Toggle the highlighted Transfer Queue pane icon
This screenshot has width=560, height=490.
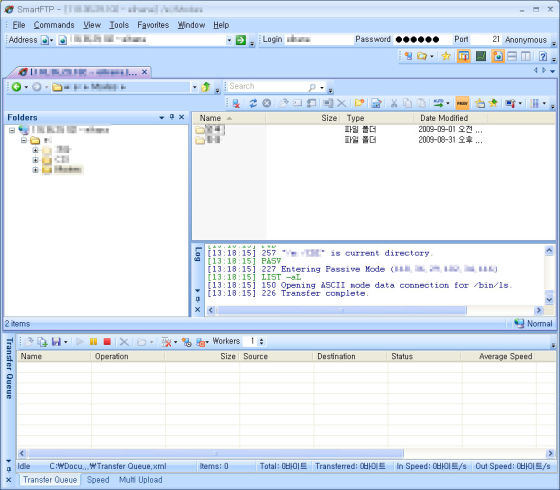[x=464, y=56]
